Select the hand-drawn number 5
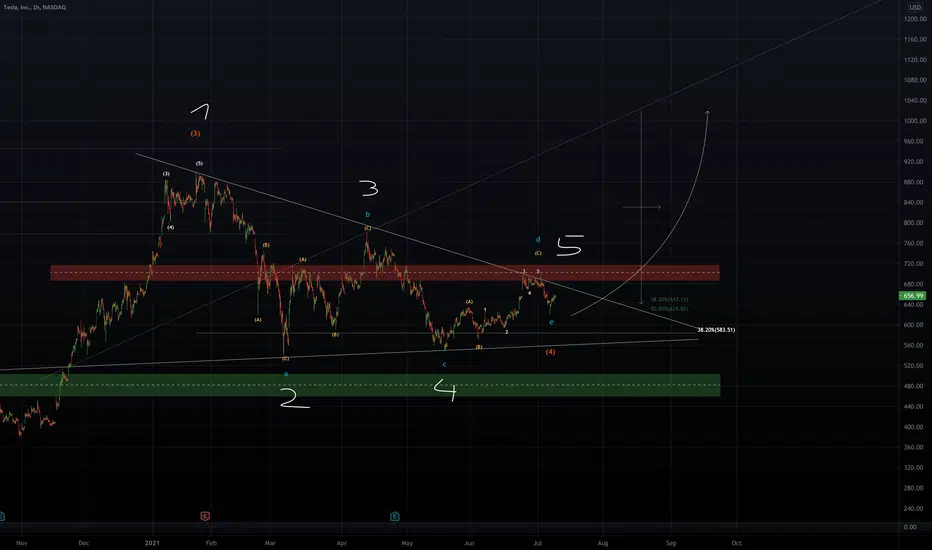This screenshot has height=550, width=932. pos(569,245)
